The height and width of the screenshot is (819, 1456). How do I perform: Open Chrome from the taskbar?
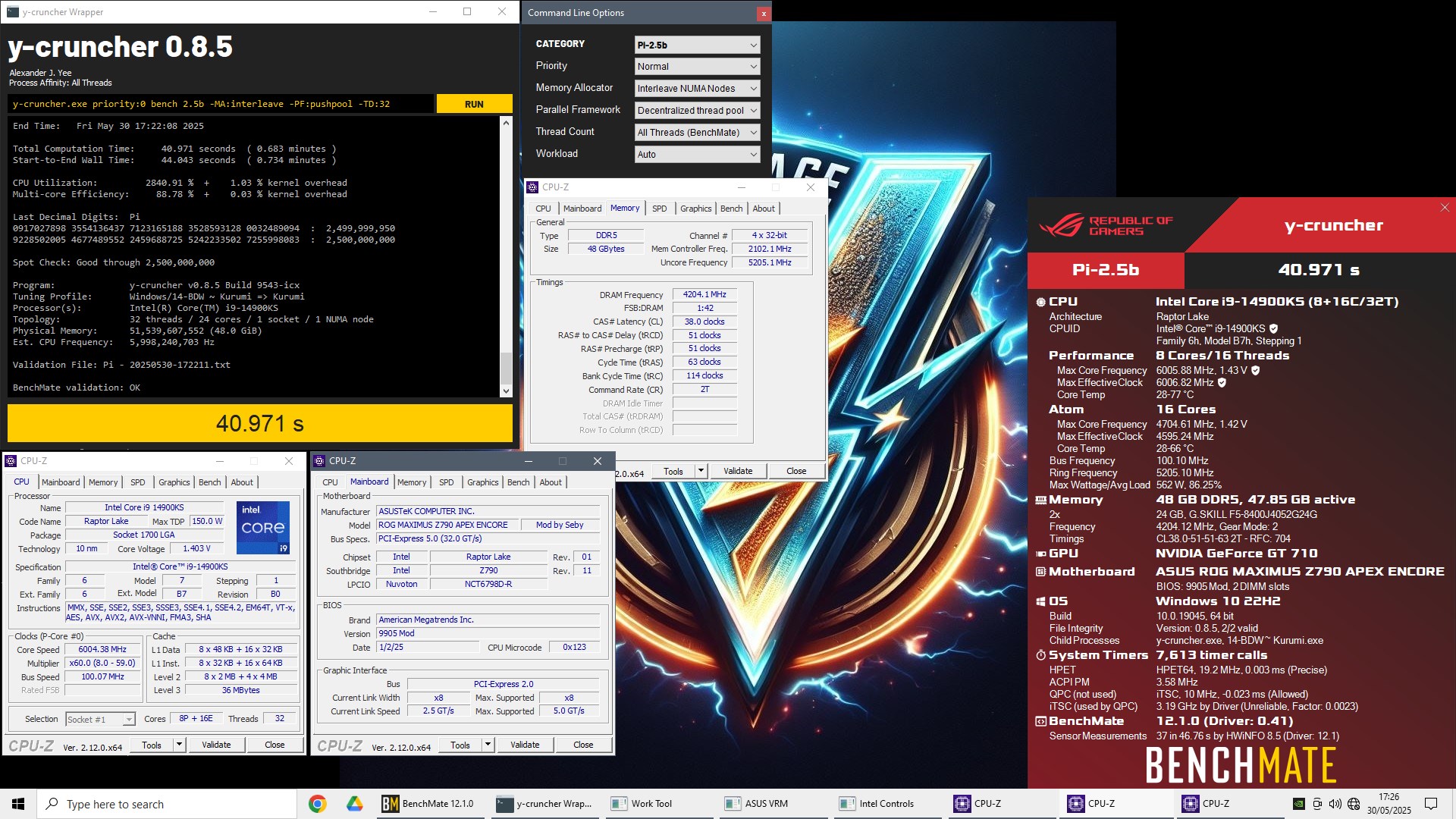[x=318, y=804]
